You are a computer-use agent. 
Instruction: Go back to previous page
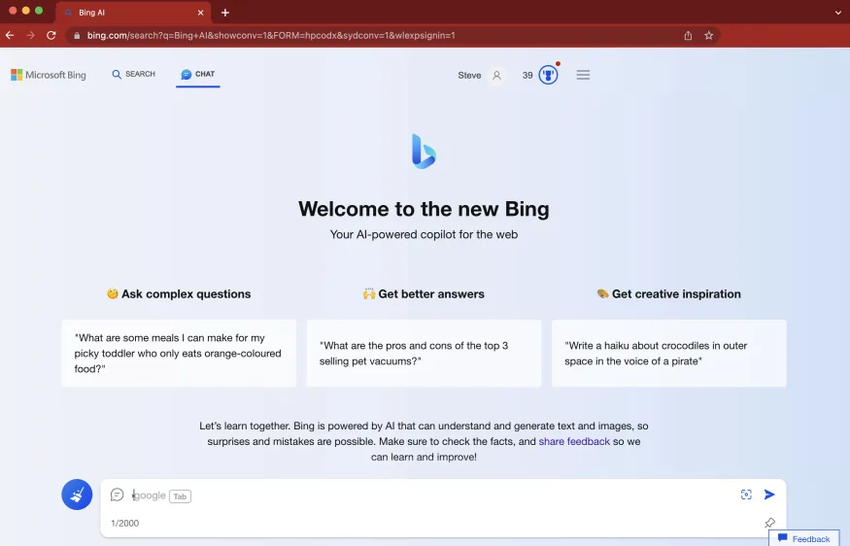[x=10, y=35]
